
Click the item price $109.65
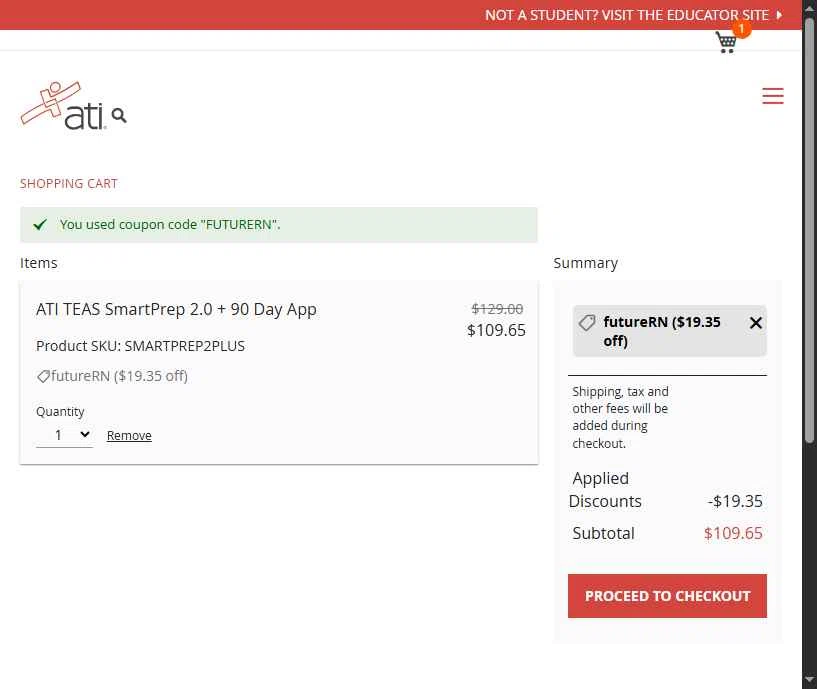click(x=496, y=330)
